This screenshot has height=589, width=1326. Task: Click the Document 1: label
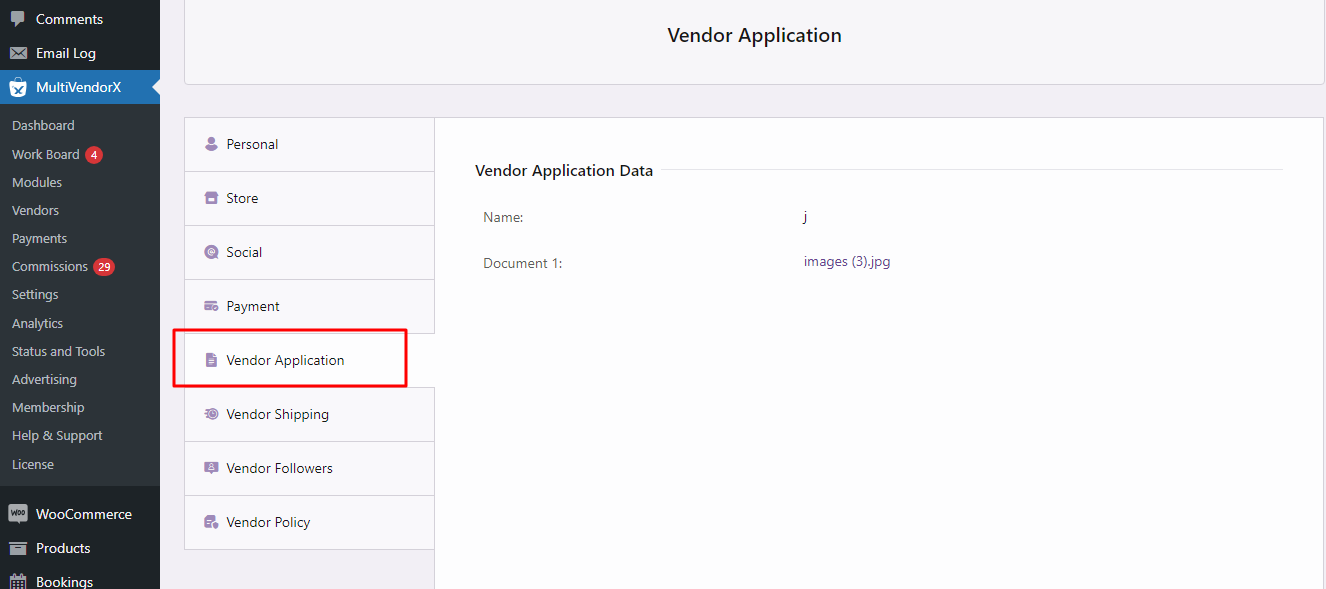tap(523, 263)
